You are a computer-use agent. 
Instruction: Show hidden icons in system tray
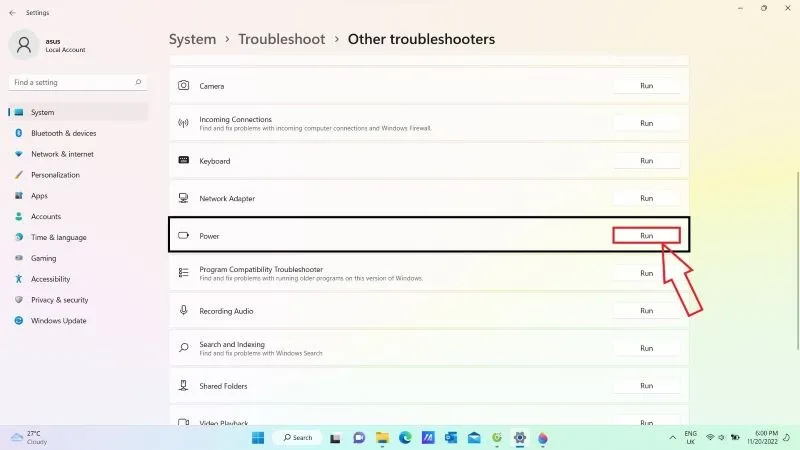667,438
